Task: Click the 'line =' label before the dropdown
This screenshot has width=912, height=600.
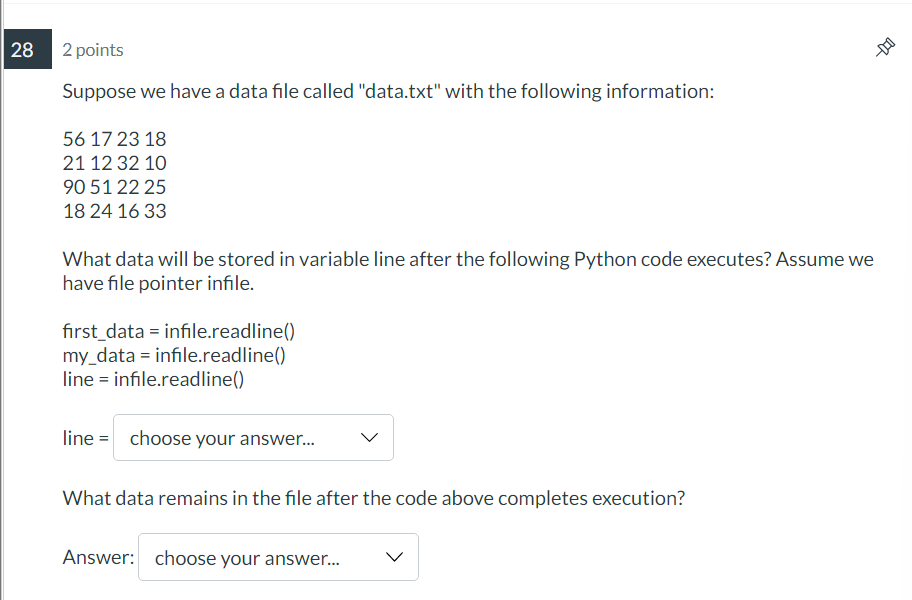Action: [86, 438]
